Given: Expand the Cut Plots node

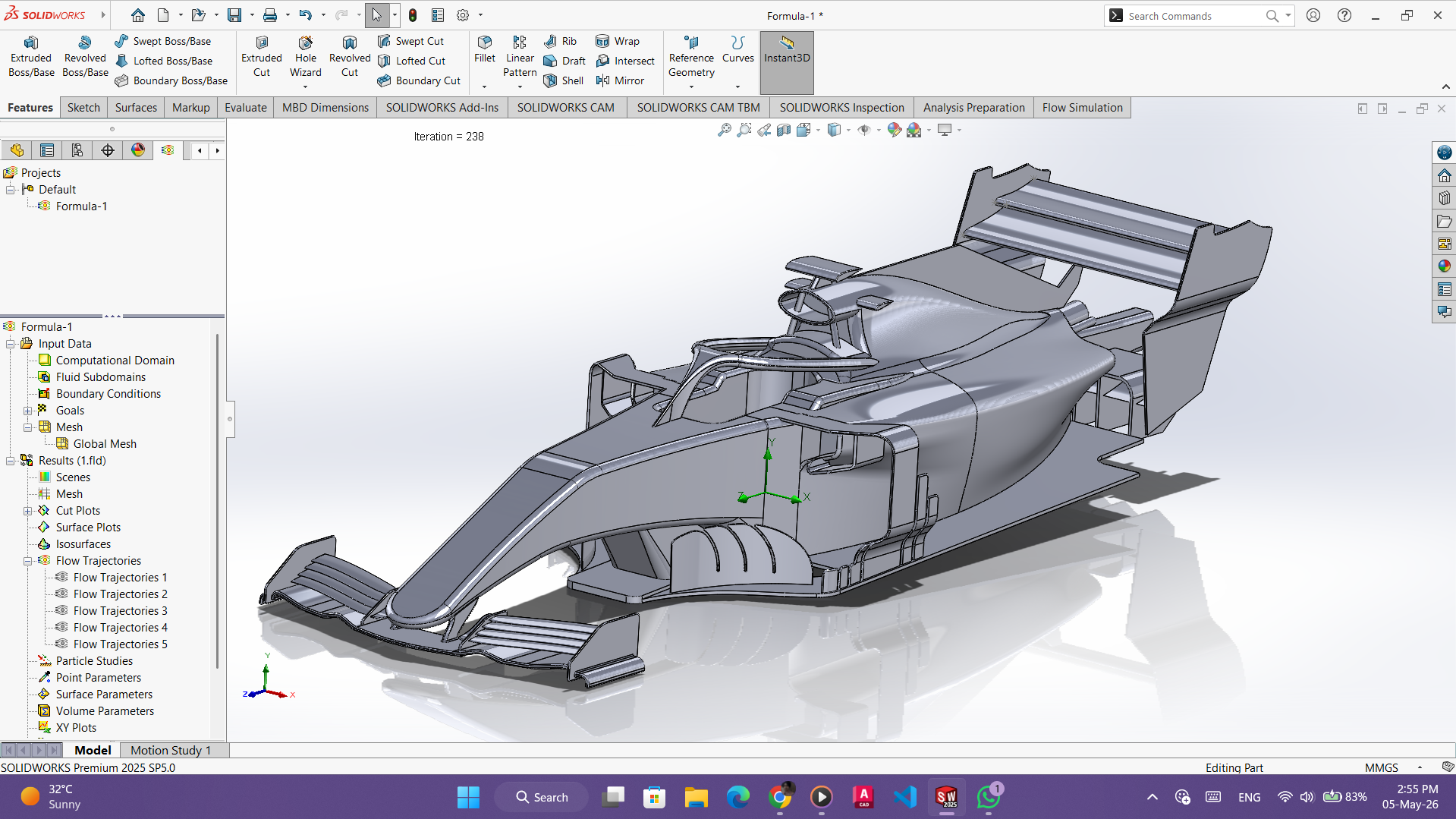Looking at the screenshot, I should point(28,511).
